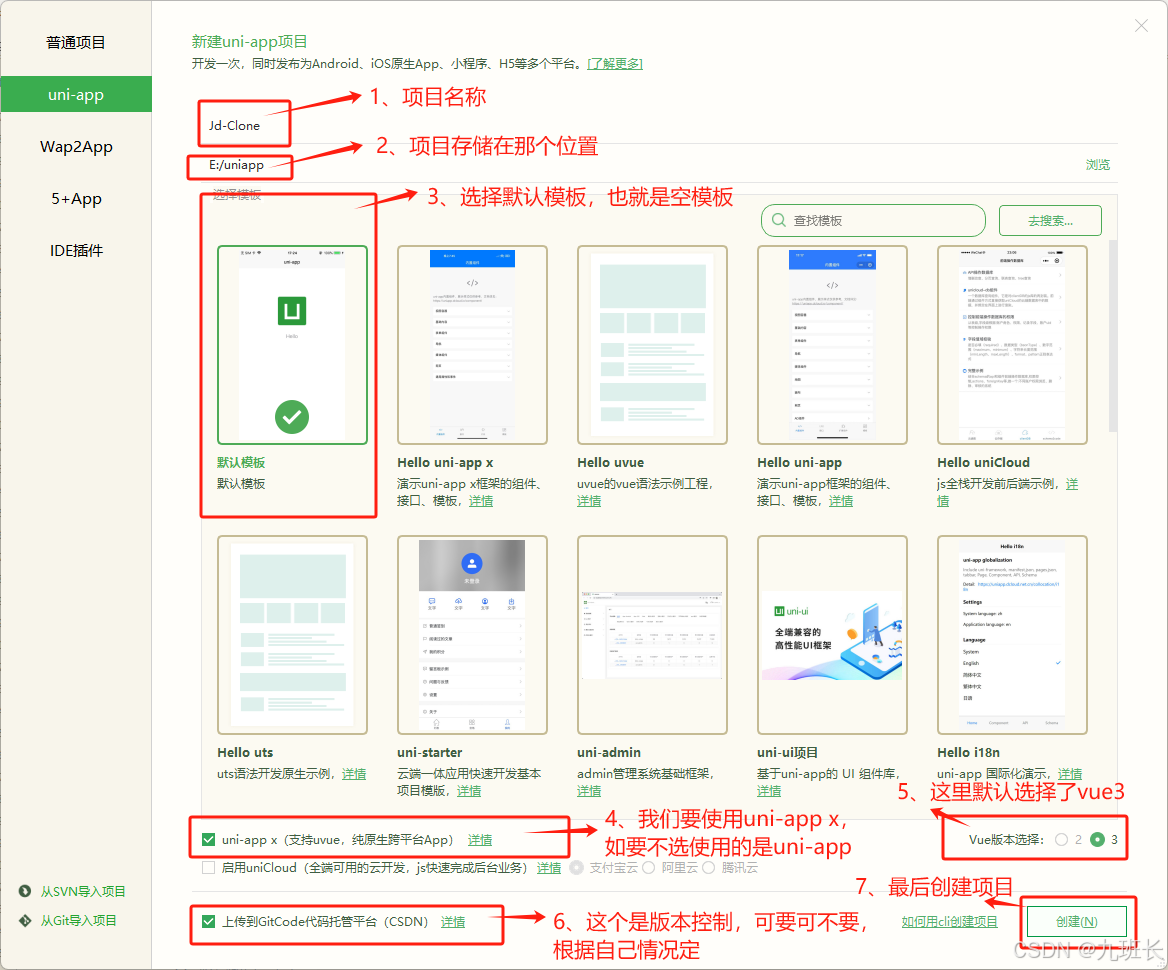Select the 默认模板 thumbnail
1168x970 pixels.
tap(292, 345)
